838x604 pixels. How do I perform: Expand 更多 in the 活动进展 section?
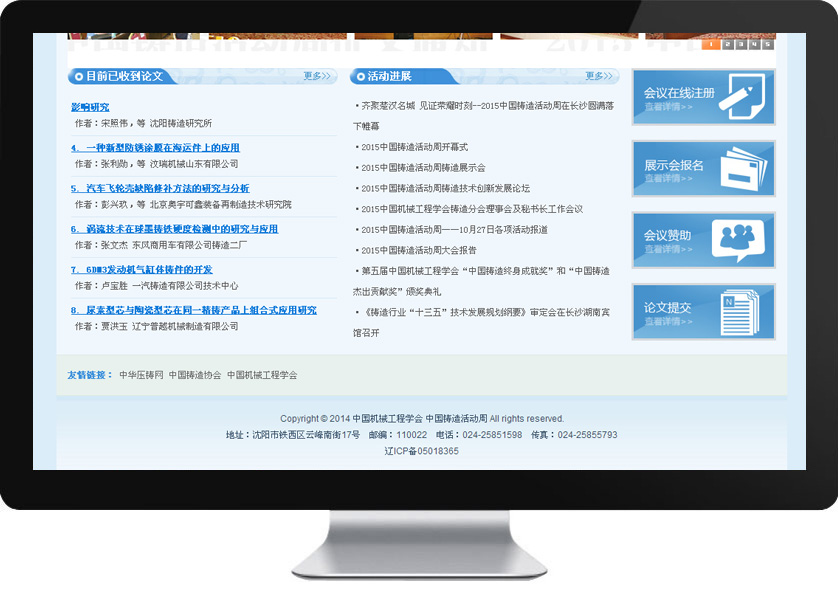[x=598, y=76]
